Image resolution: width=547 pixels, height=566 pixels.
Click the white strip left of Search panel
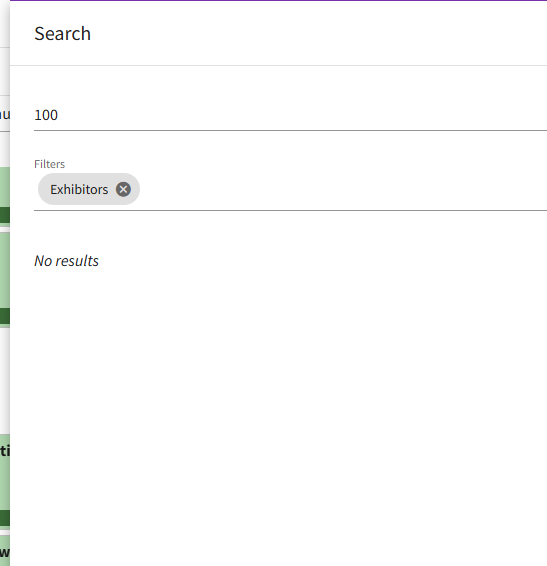(x=5, y=379)
